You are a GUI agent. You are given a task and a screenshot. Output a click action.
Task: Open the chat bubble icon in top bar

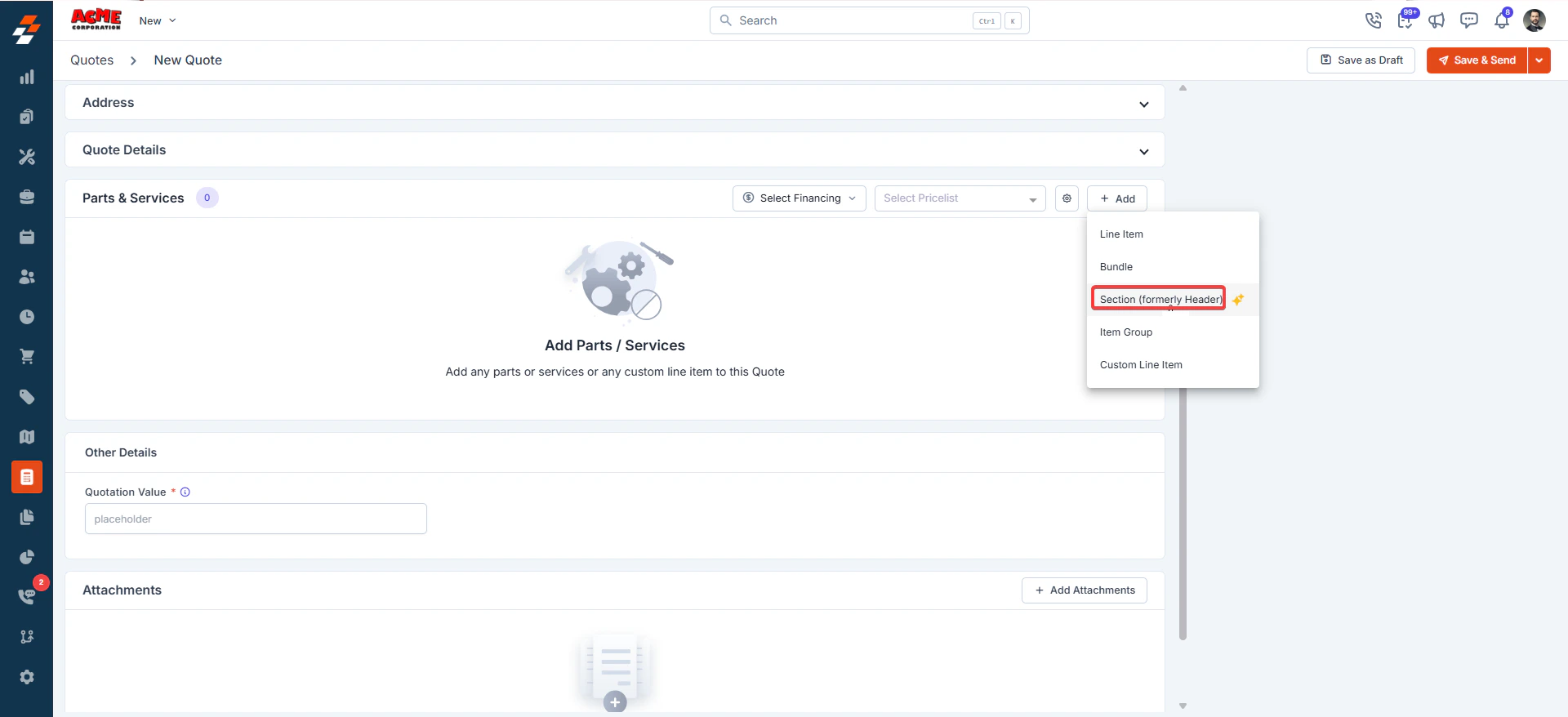click(x=1469, y=20)
